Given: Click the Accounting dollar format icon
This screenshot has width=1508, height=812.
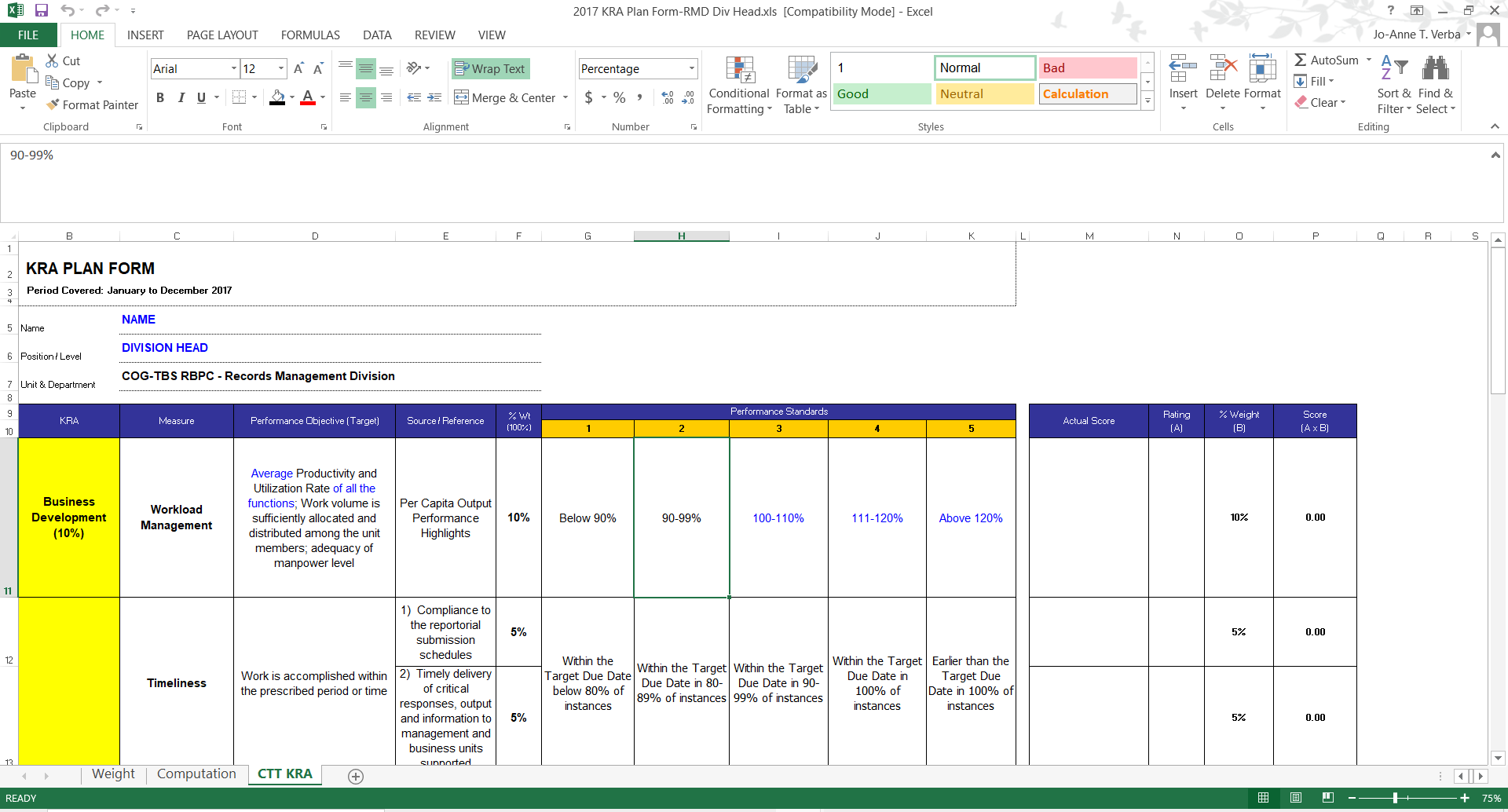Looking at the screenshot, I should coord(589,97).
